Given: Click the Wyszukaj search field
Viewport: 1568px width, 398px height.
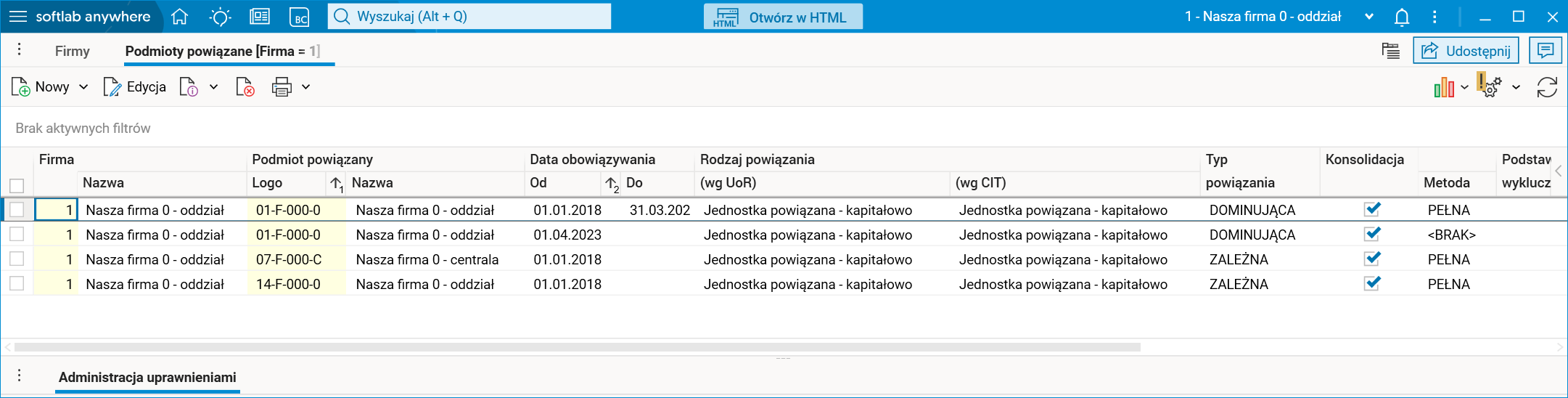Looking at the screenshot, I should tap(469, 17).
